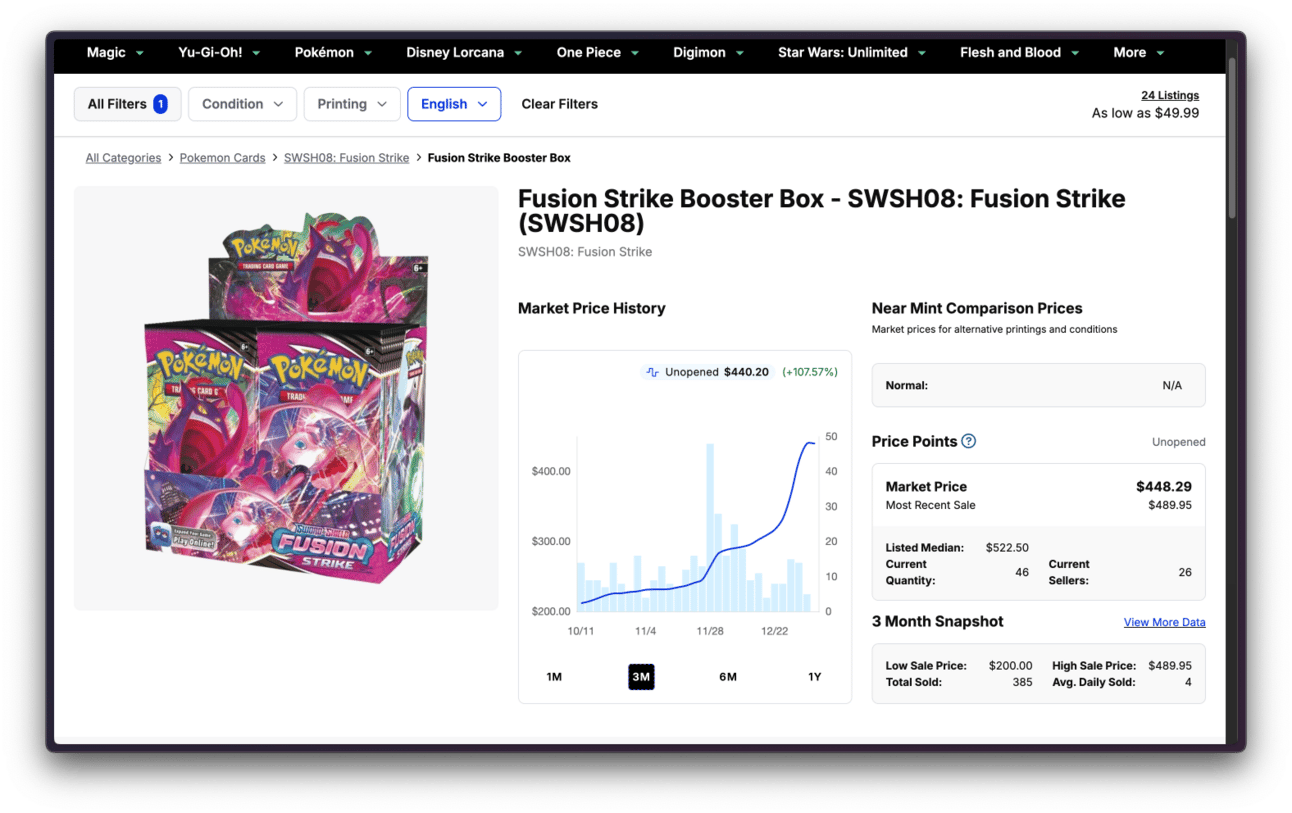Screen dimensions: 1292x813
Task: Open the Magic menu
Action: click(115, 53)
